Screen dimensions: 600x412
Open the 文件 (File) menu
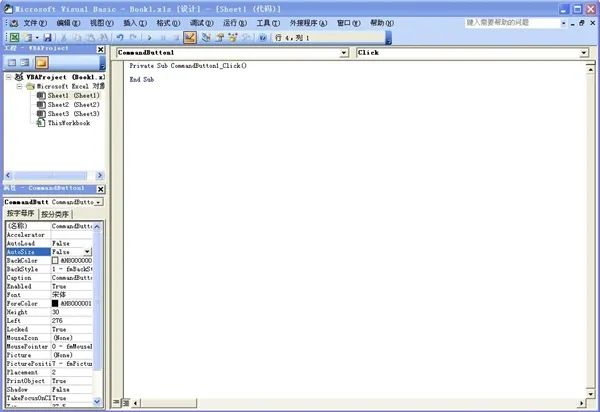point(35,23)
